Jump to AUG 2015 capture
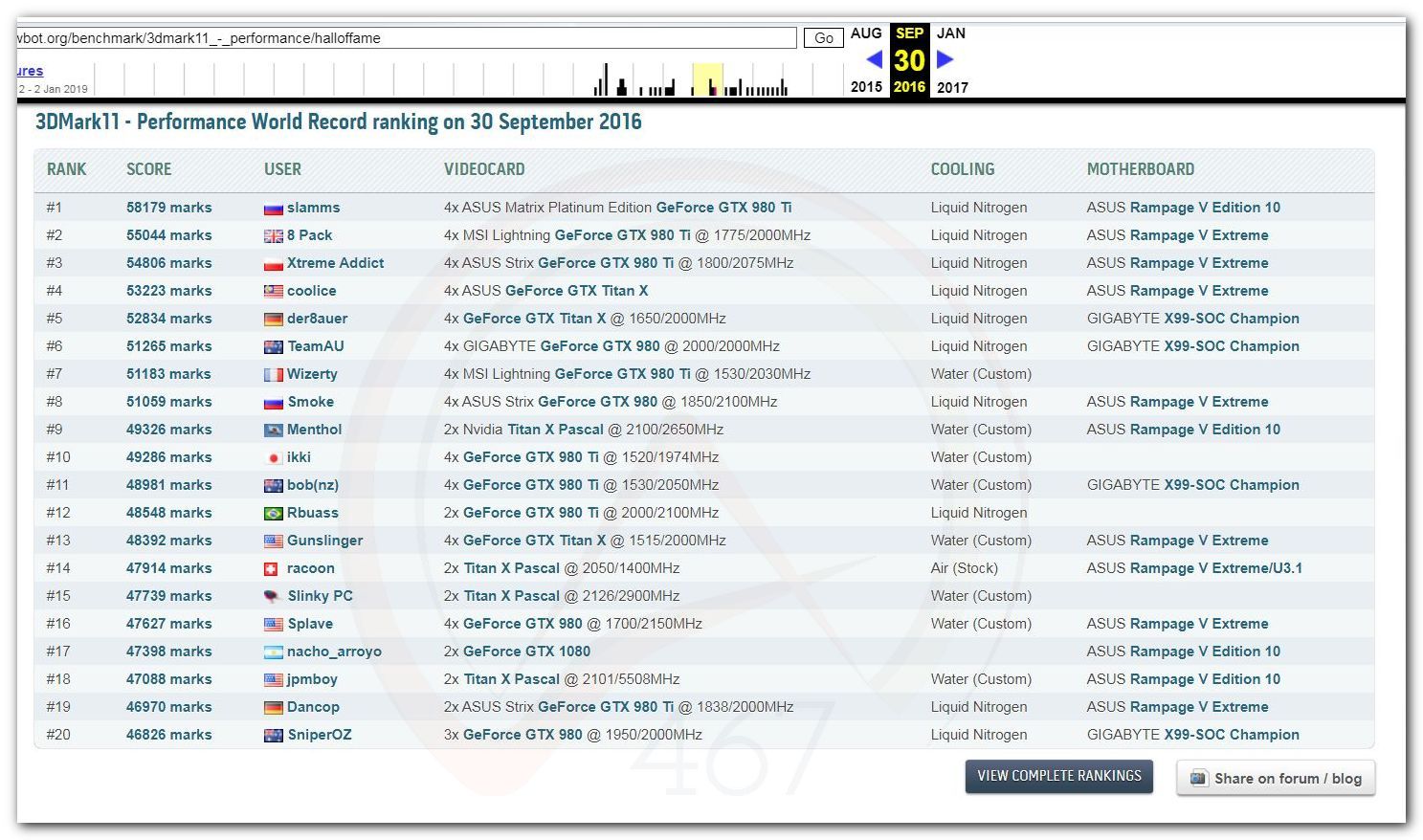 click(x=866, y=33)
